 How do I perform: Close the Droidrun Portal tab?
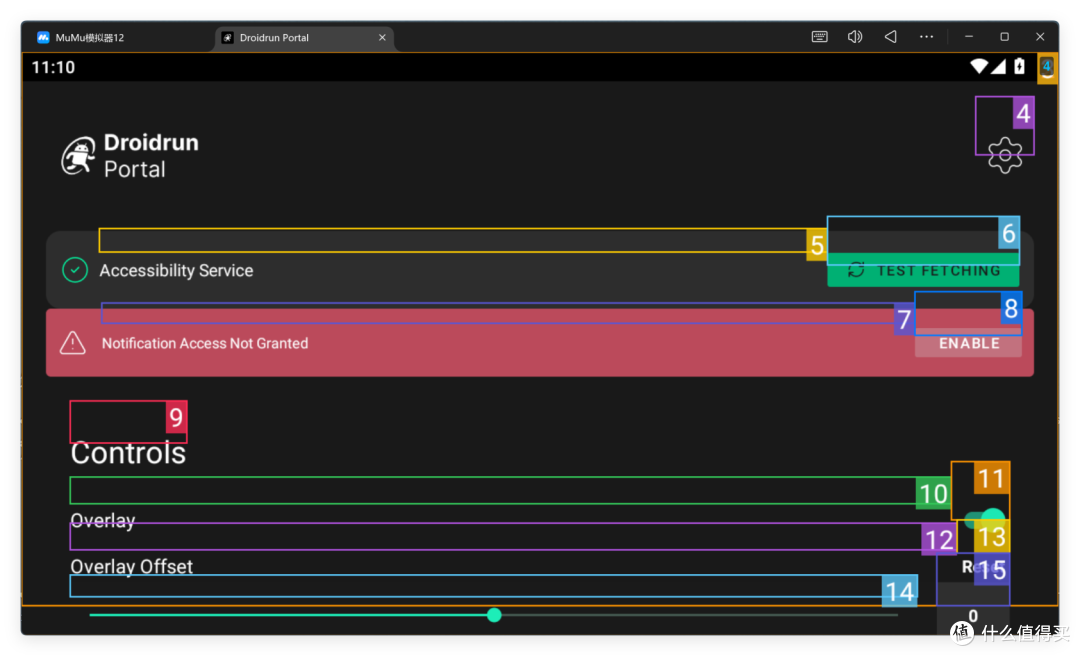click(x=382, y=38)
